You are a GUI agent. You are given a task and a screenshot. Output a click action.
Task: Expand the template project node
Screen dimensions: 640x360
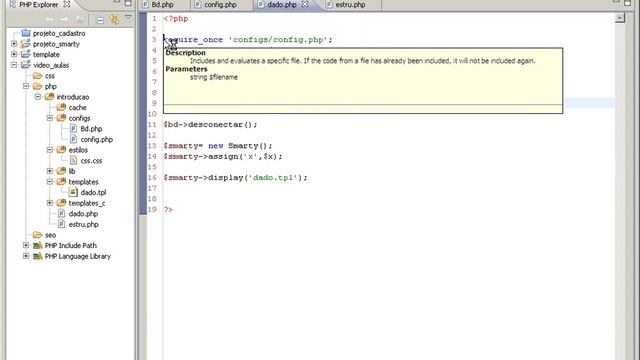(14, 54)
